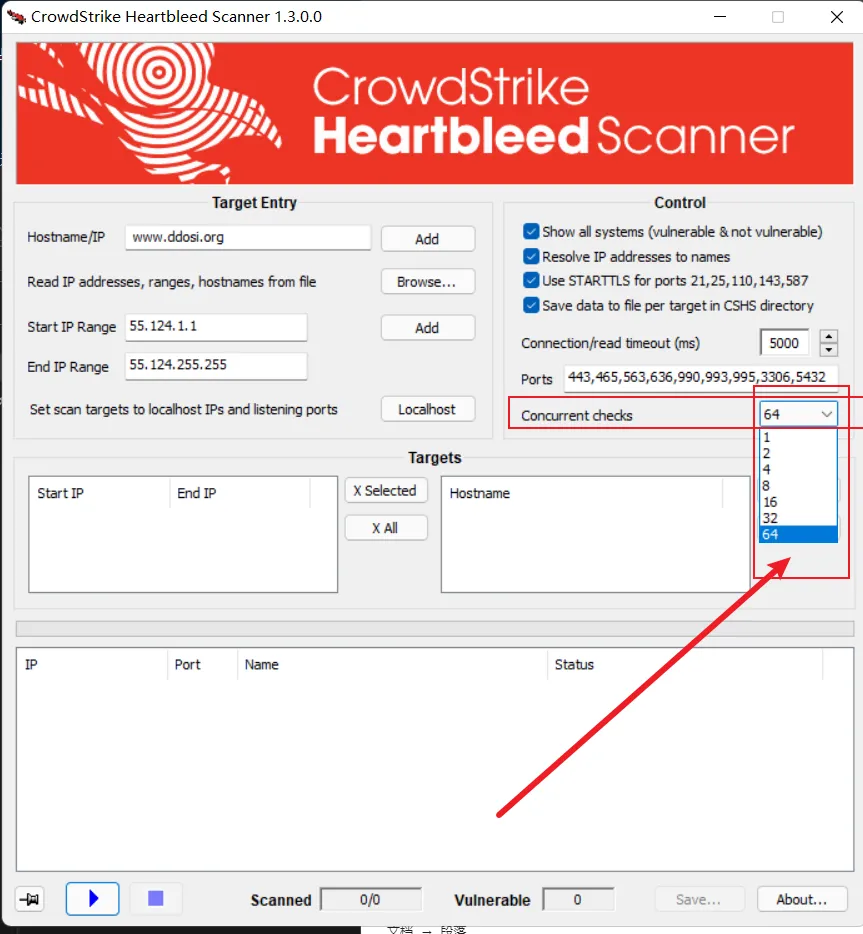The image size is (863, 934).
Task: Increase timeout with the up spinner arrow
Action: [828, 336]
